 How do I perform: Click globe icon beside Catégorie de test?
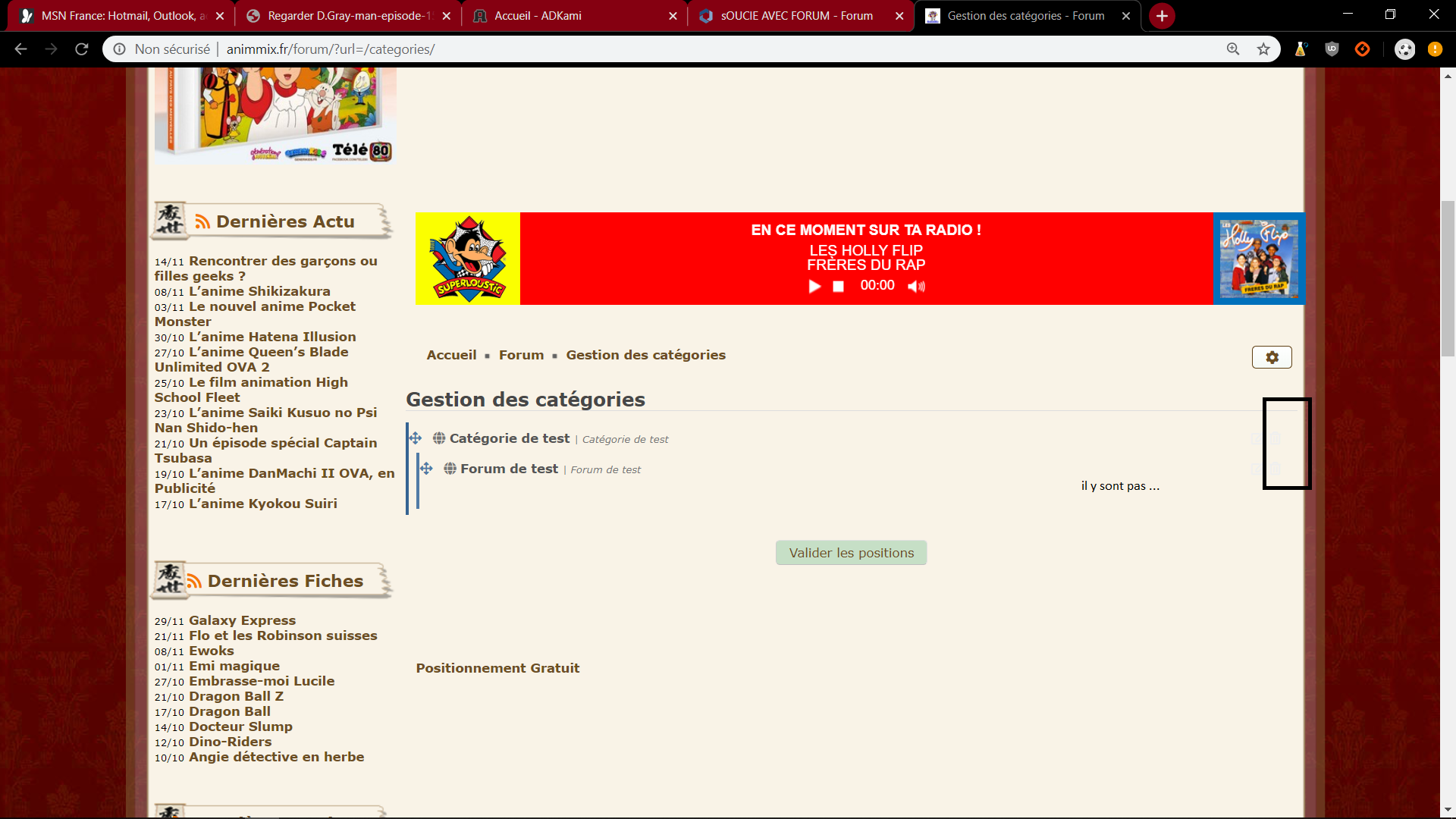tap(439, 438)
